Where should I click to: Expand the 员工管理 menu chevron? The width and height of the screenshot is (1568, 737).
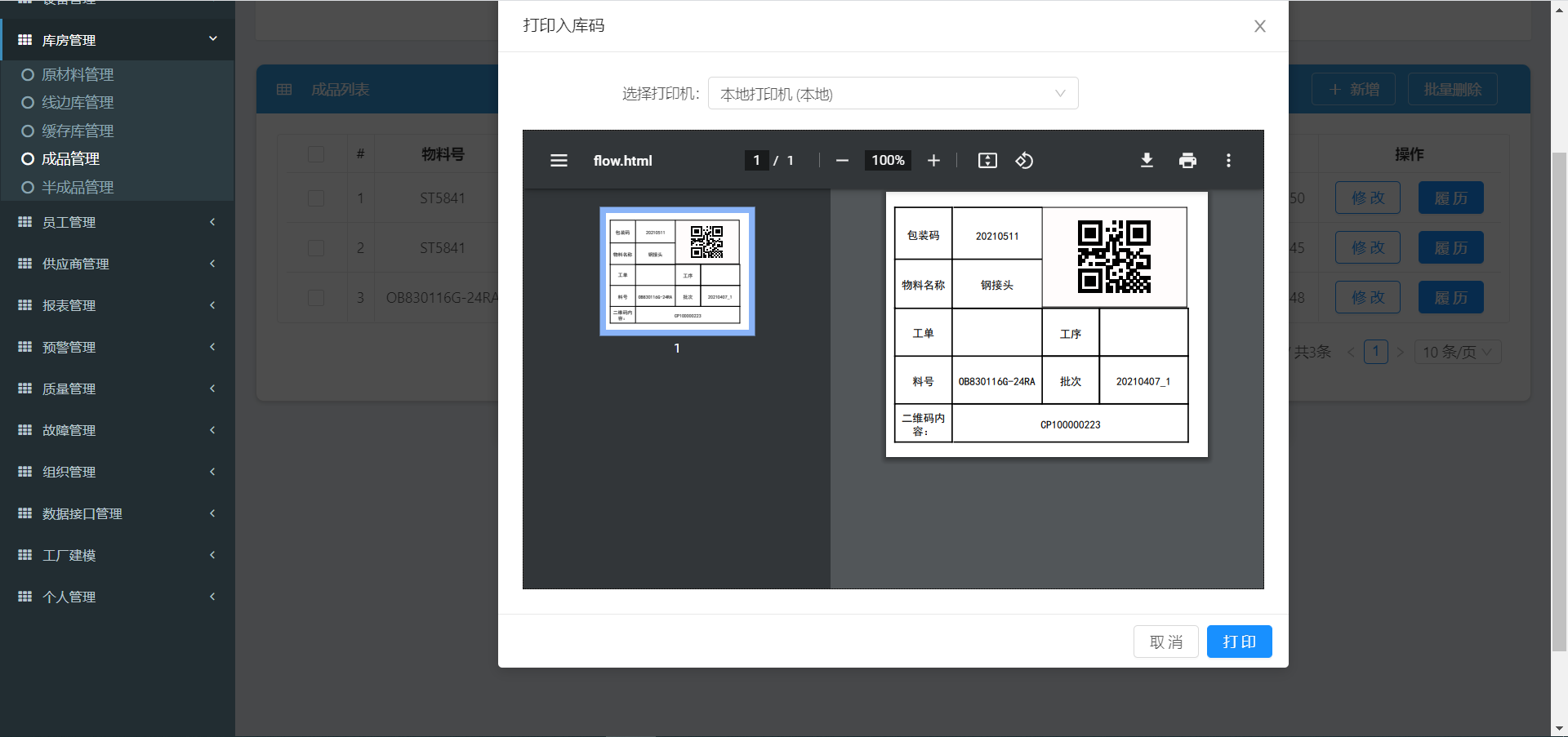click(213, 222)
